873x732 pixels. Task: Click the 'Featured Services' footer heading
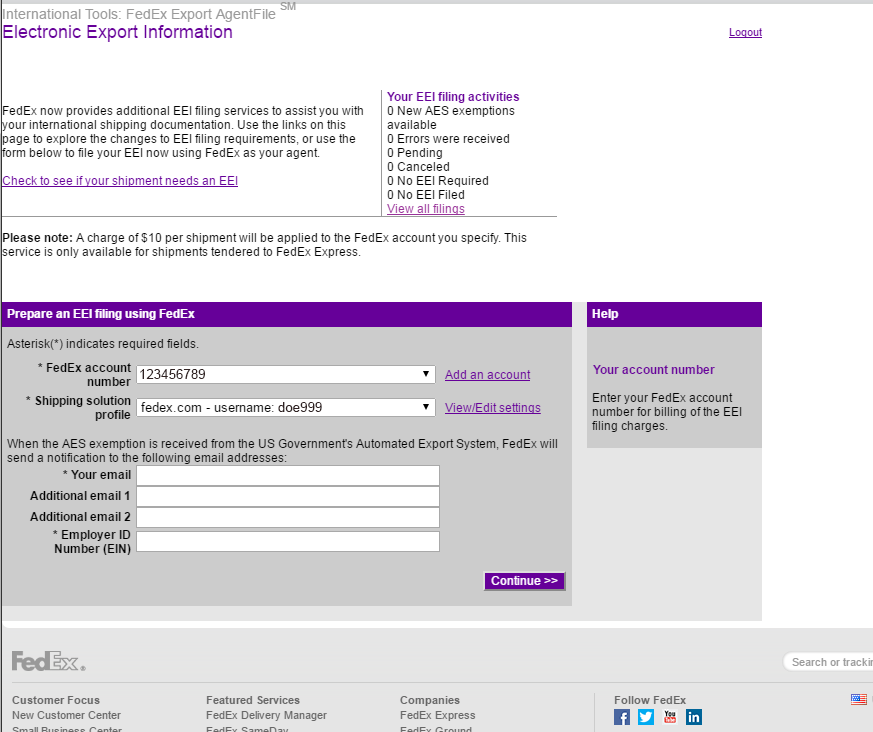253,700
